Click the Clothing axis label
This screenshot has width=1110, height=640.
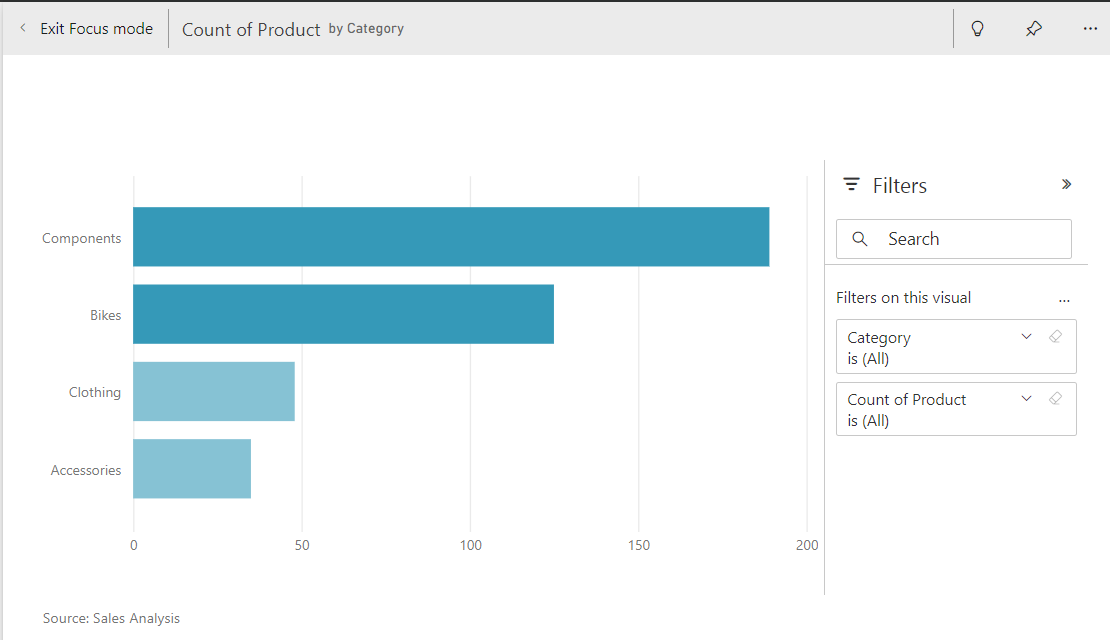click(95, 393)
